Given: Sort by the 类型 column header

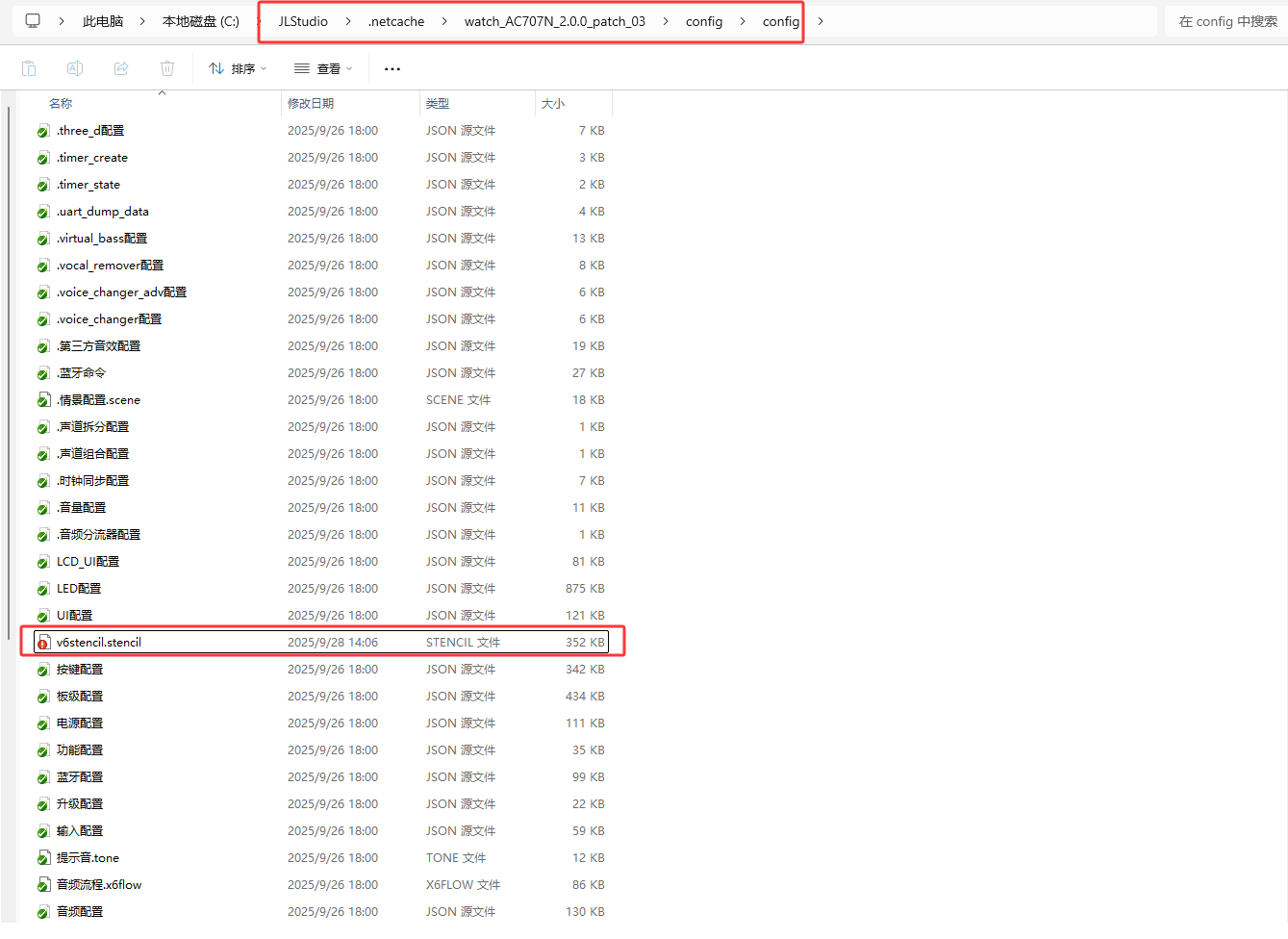Looking at the screenshot, I should click(438, 103).
